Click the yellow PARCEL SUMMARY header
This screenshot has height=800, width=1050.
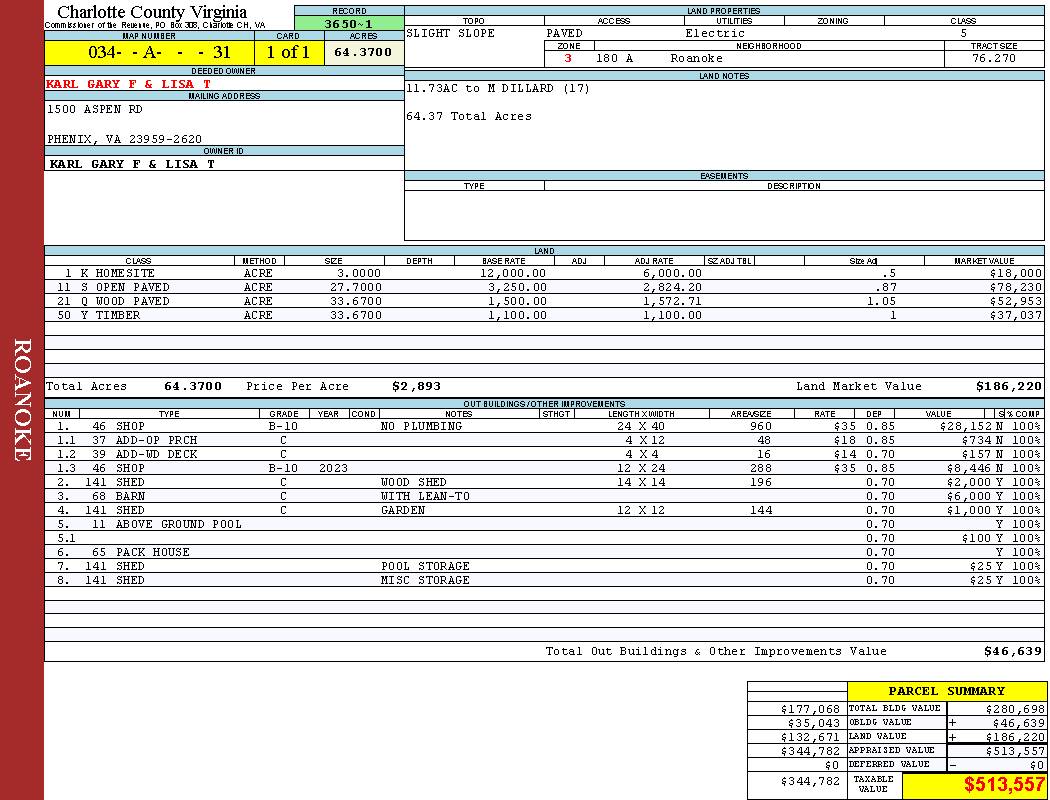[x=946, y=691]
